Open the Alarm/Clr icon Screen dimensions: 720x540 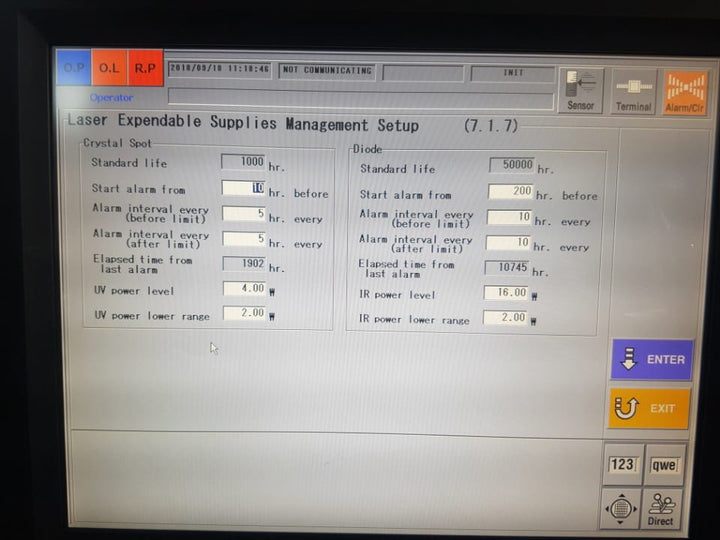[x=685, y=90]
